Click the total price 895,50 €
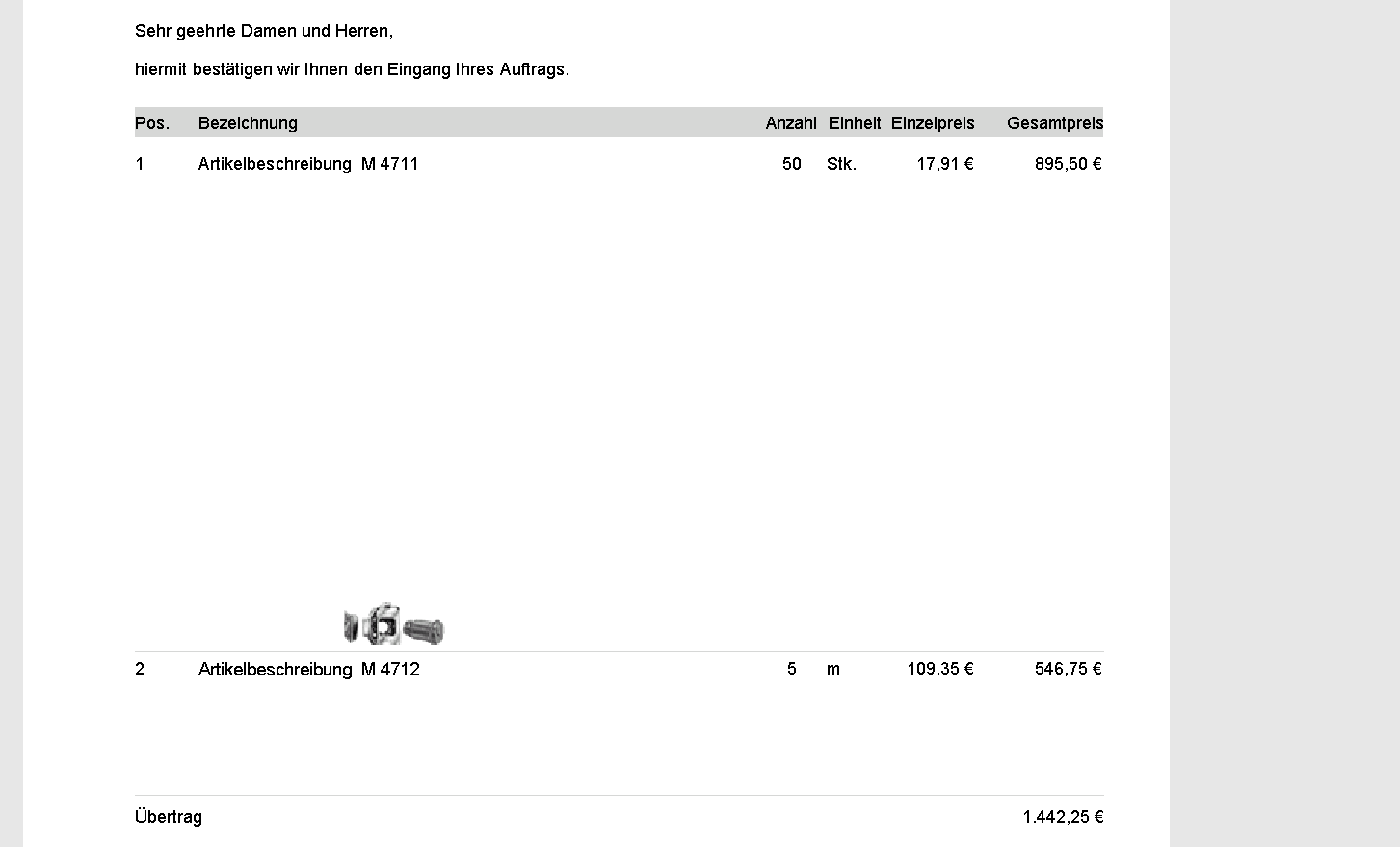Image resolution: width=1400 pixels, height=847 pixels. pos(1069,164)
